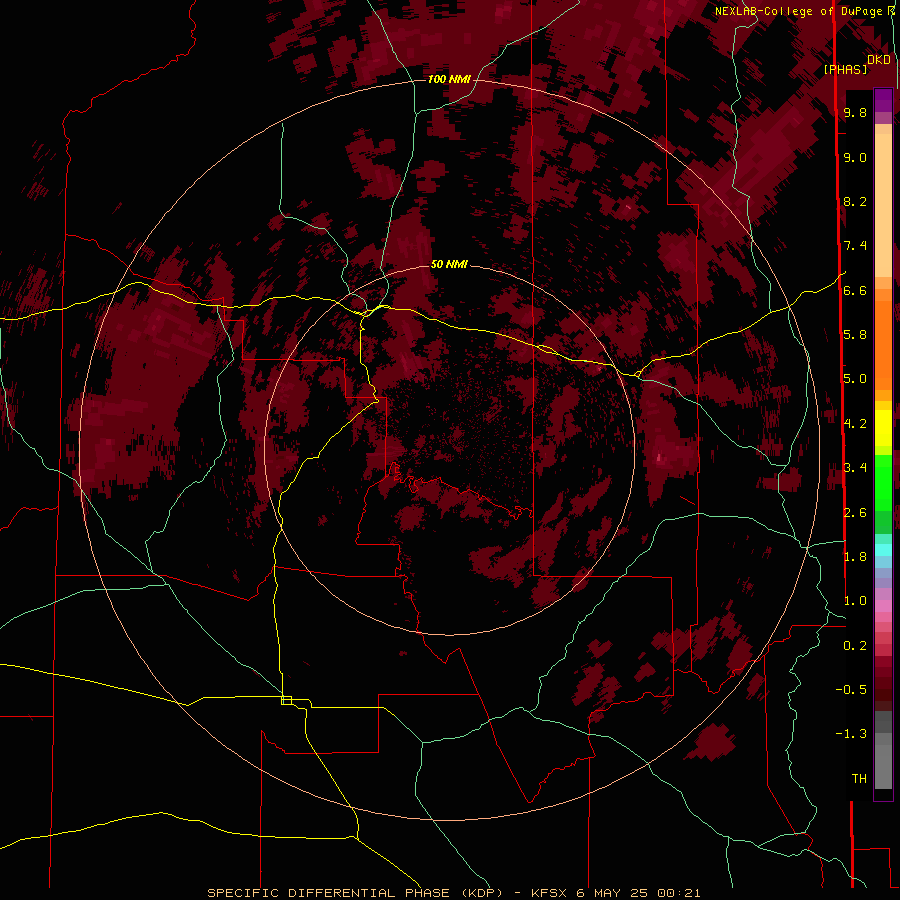This screenshot has width=900, height=900.
Task: Click the [PHAS] legend heading
Action: 845,69
